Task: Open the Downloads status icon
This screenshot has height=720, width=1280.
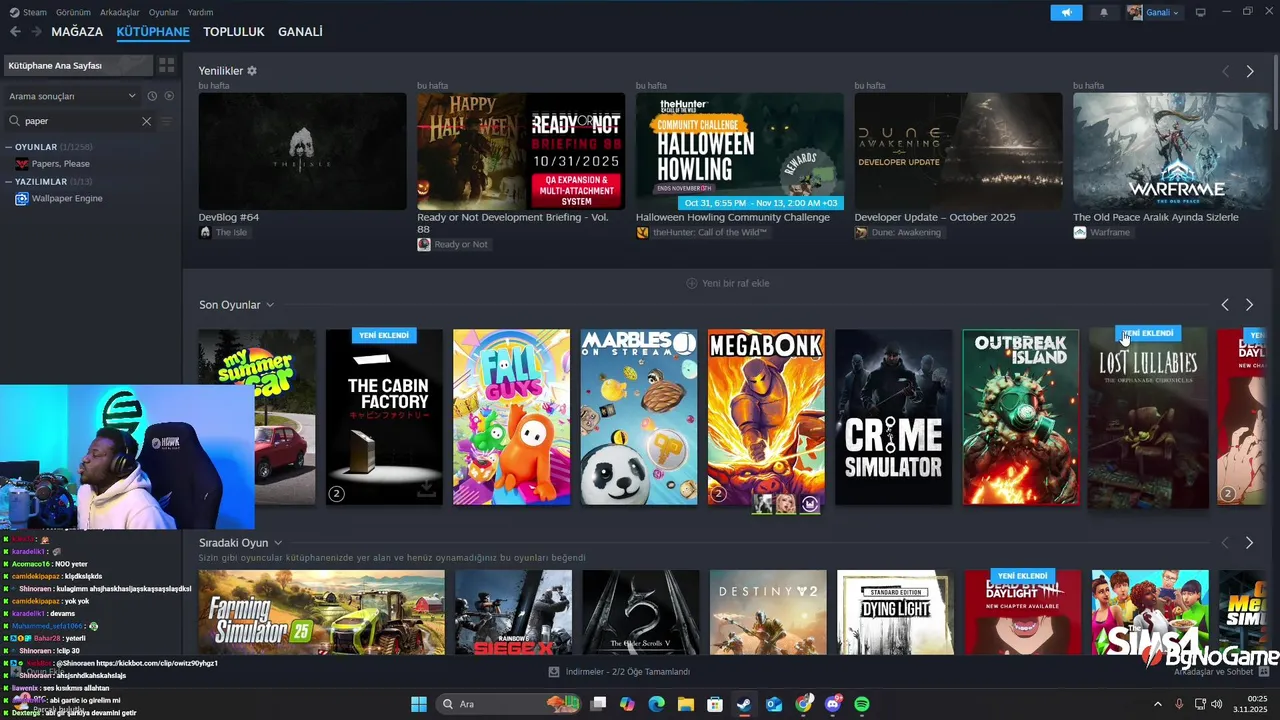Action: [554, 672]
